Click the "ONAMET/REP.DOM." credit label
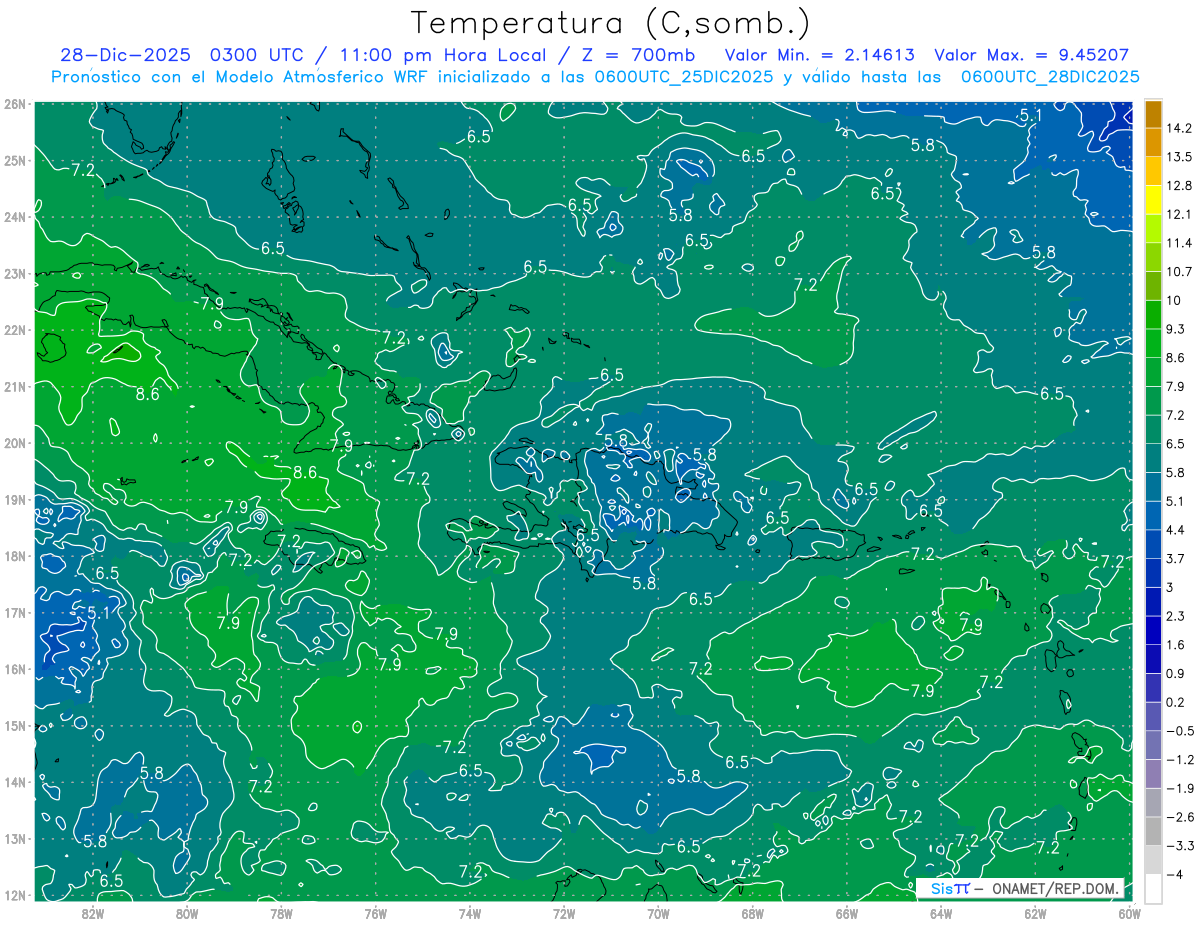The width and height of the screenshot is (1200, 927). (x=1055, y=889)
